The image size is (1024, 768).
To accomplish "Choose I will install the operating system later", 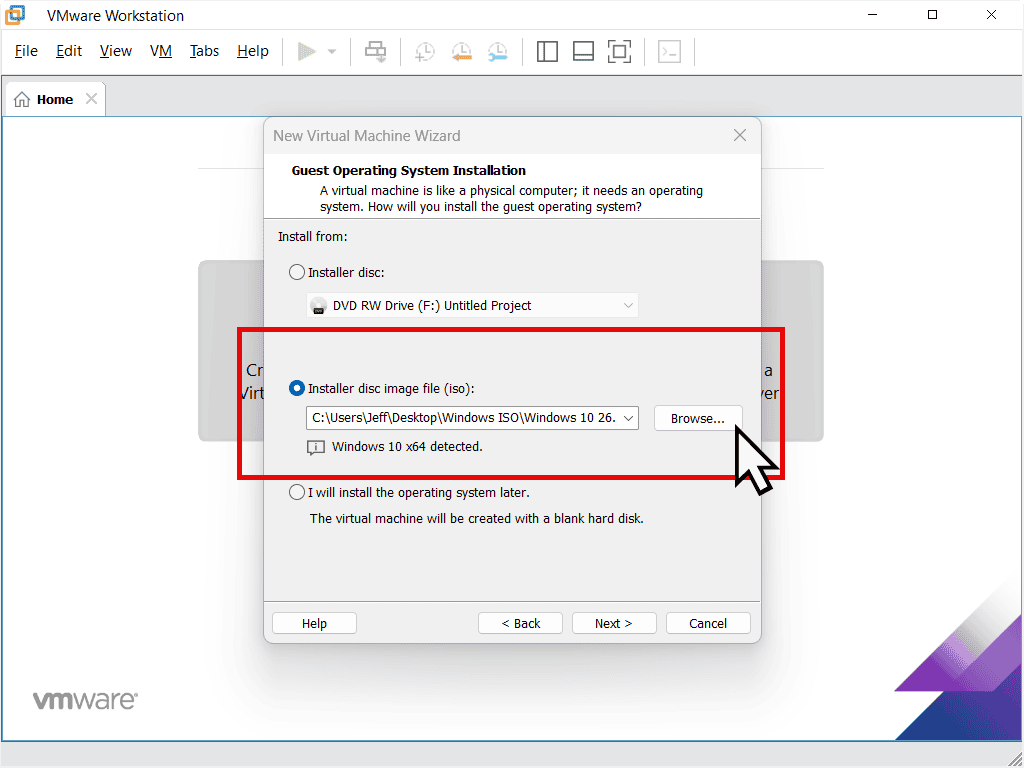I will (297, 492).
